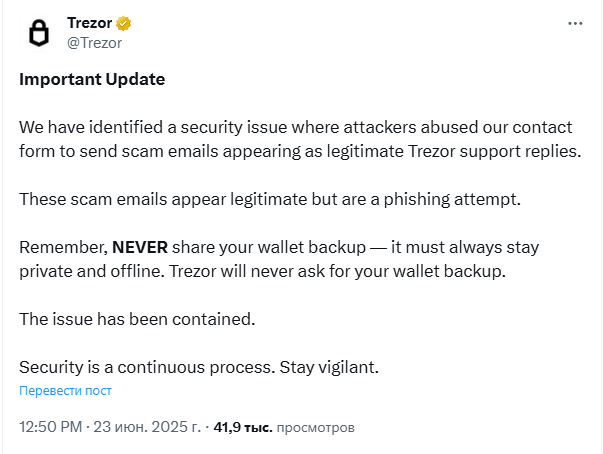The height and width of the screenshot is (454, 603).
Task: Click the words "phishing attempt"
Action: tap(452, 200)
